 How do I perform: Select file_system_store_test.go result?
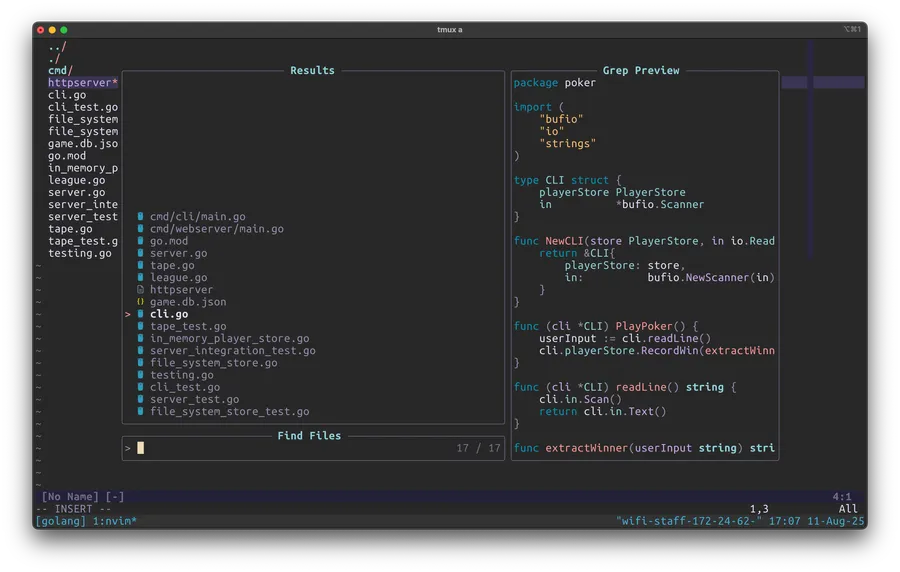click(230, 411)
